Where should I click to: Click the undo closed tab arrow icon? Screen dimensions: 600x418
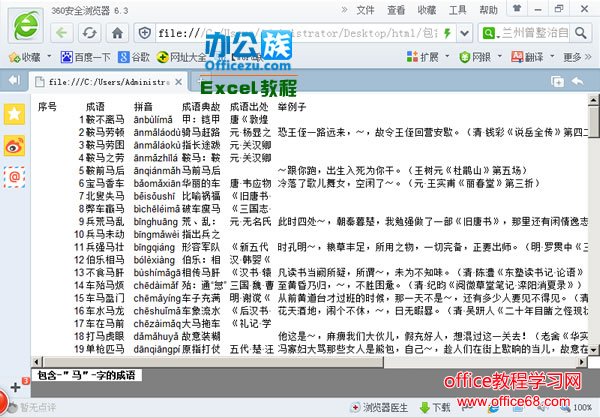coord(577,81)
